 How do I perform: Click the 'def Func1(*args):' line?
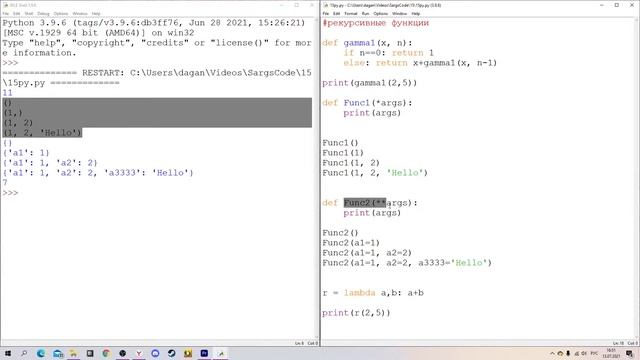click(x=367, y=103)
